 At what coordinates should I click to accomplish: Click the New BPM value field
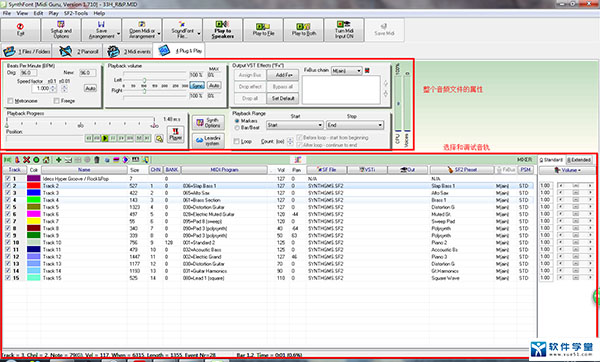click(x=87, y=73)
